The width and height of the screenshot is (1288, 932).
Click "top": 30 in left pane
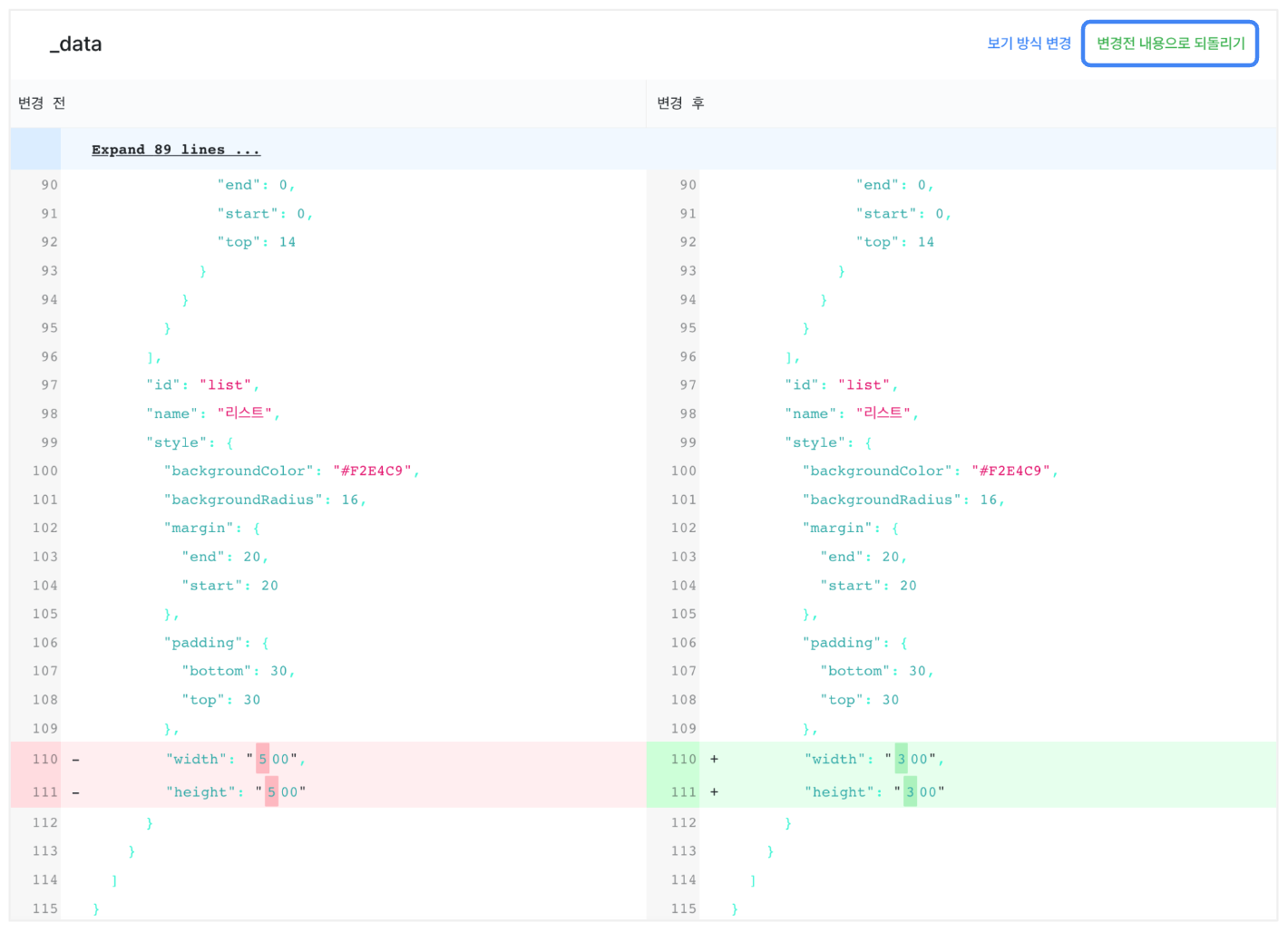pyautogui.click(x=221, y=700)
